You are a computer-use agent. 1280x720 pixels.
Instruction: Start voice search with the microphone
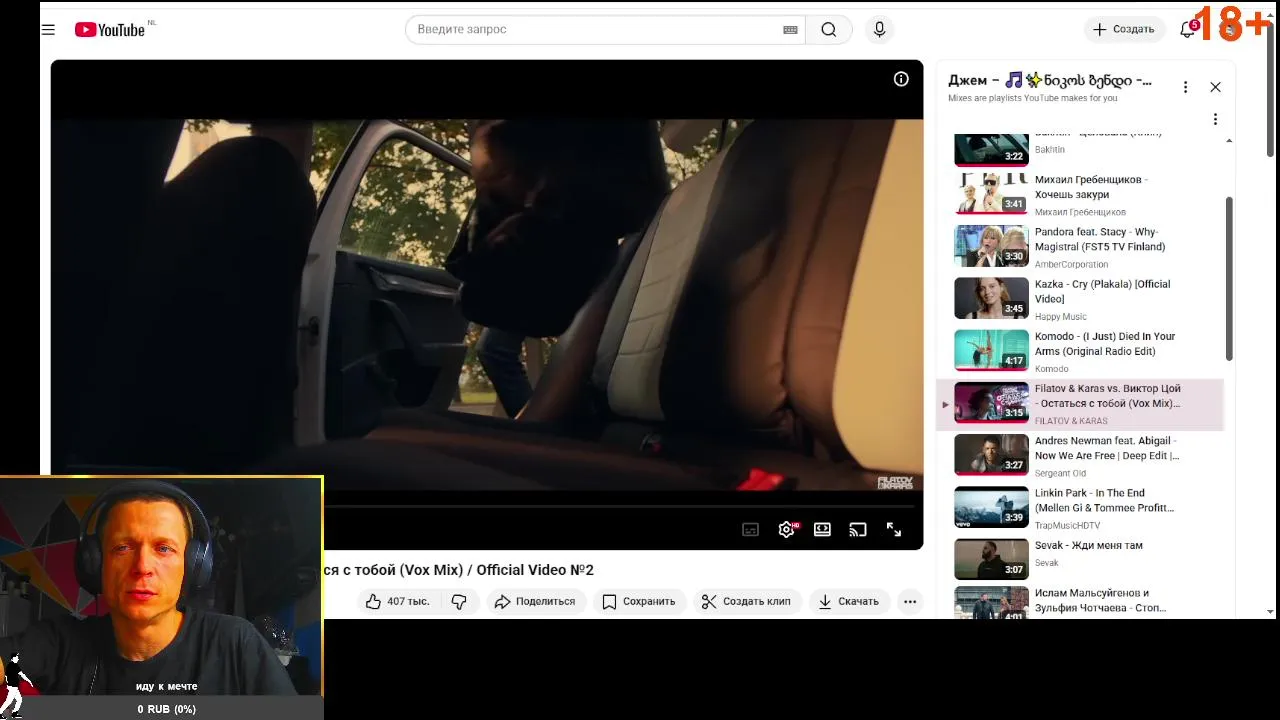879,30
